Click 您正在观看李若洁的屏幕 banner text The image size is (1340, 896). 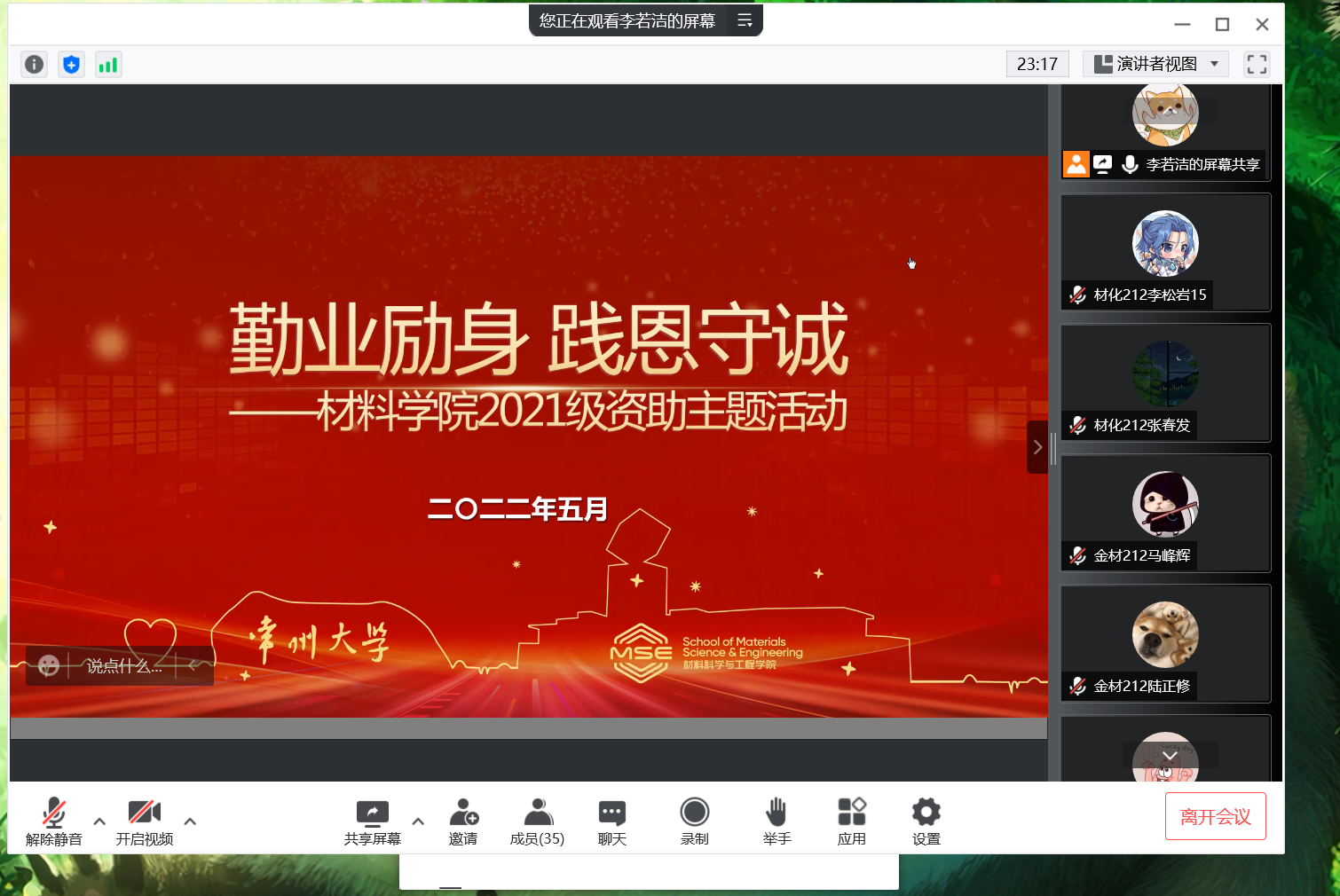[x=627, y=20]
